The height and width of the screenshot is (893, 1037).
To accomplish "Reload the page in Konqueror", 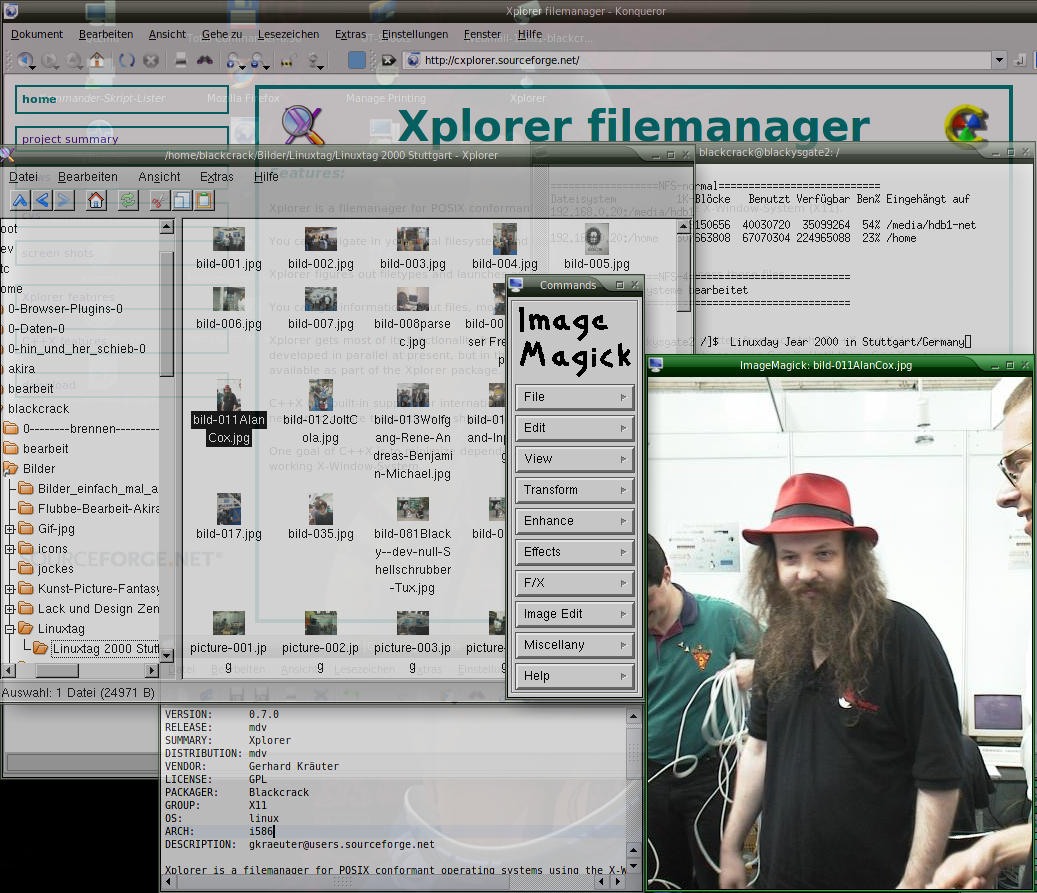I will coord(127,60).
